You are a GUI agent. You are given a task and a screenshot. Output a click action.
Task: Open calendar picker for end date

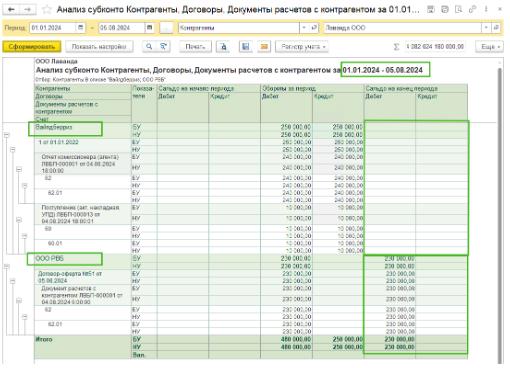pos(150,28)
